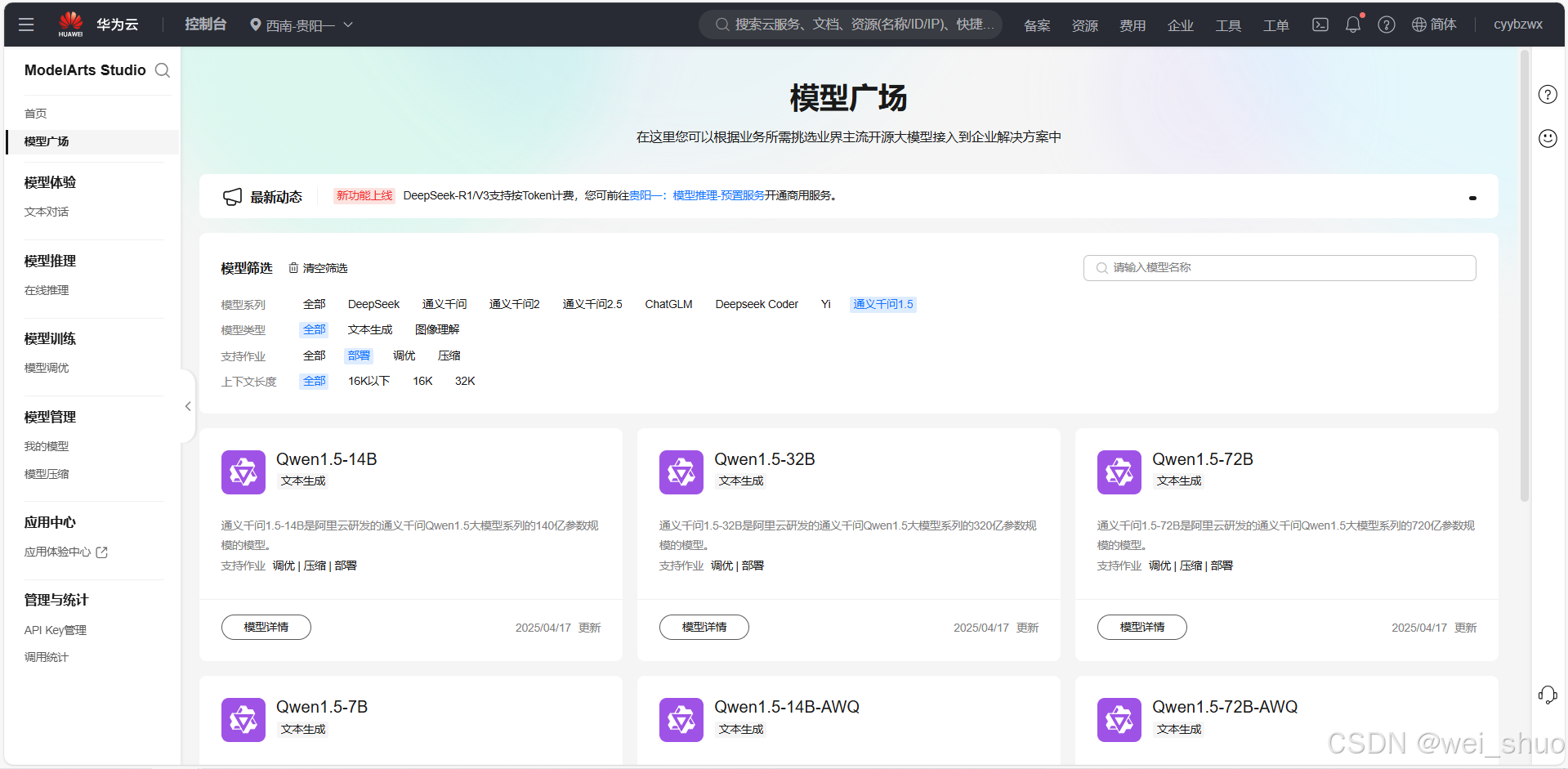Click the magnifier icon in the top search bar
Image resolution: width=1568 pixels, height=769 pixels.
tap(722, 25)
